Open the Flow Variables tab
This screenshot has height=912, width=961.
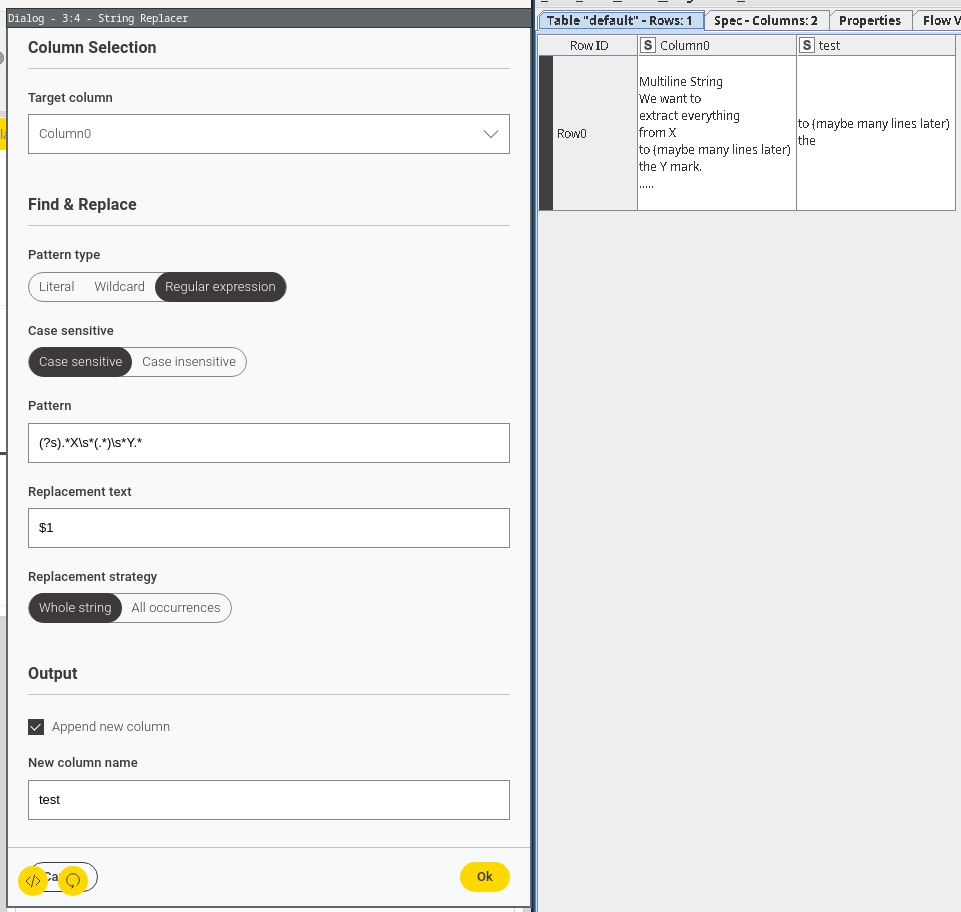coord(937,20)
